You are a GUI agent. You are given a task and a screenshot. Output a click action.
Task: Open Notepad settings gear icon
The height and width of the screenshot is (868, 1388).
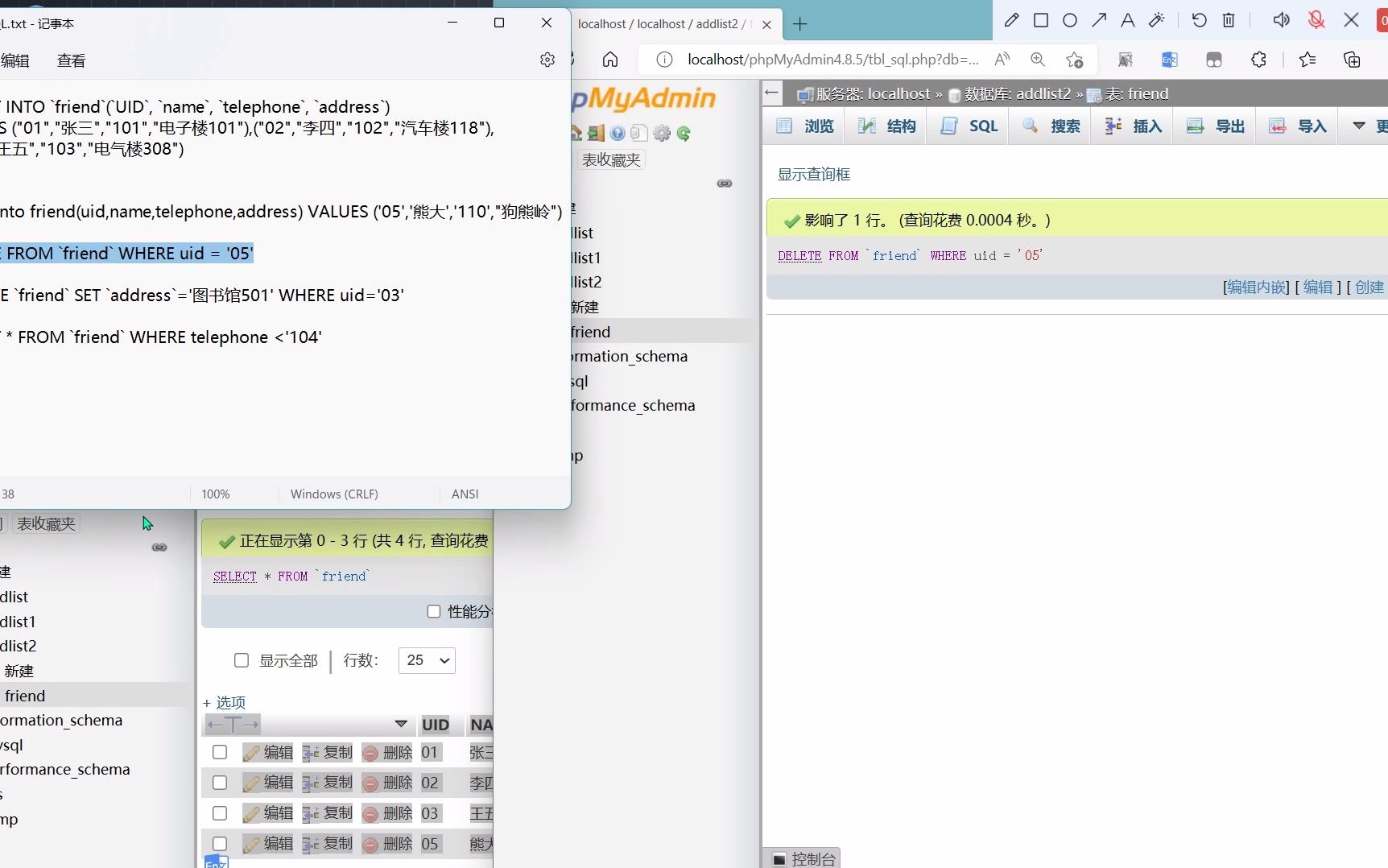pos(547,60)
